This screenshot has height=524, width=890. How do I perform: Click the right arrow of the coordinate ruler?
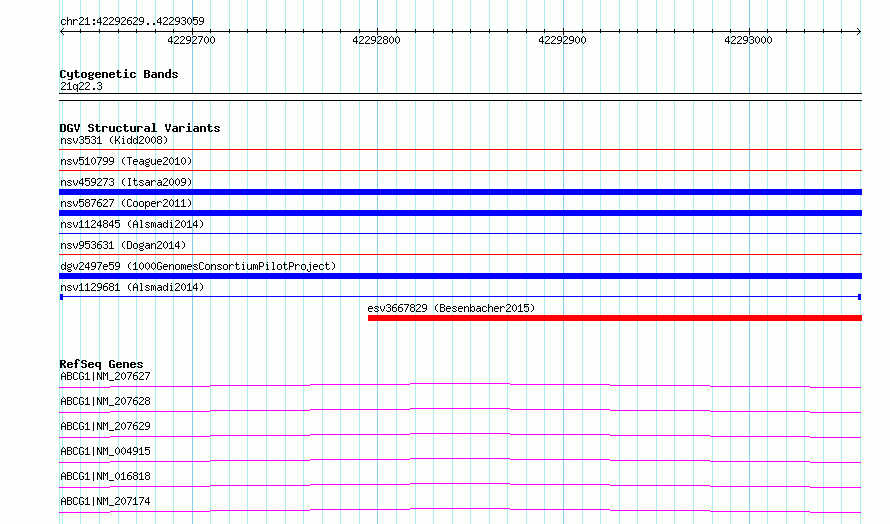859,31
